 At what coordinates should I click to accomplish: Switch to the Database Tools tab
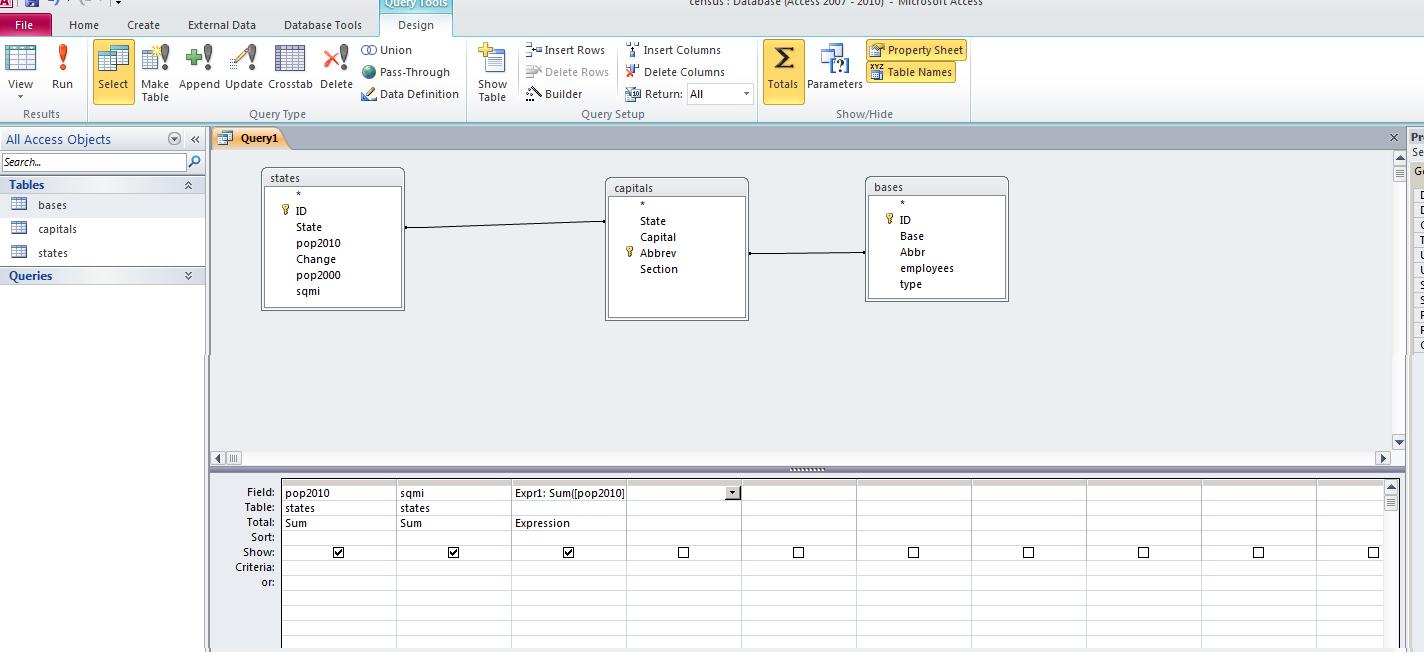click(323, 25)
